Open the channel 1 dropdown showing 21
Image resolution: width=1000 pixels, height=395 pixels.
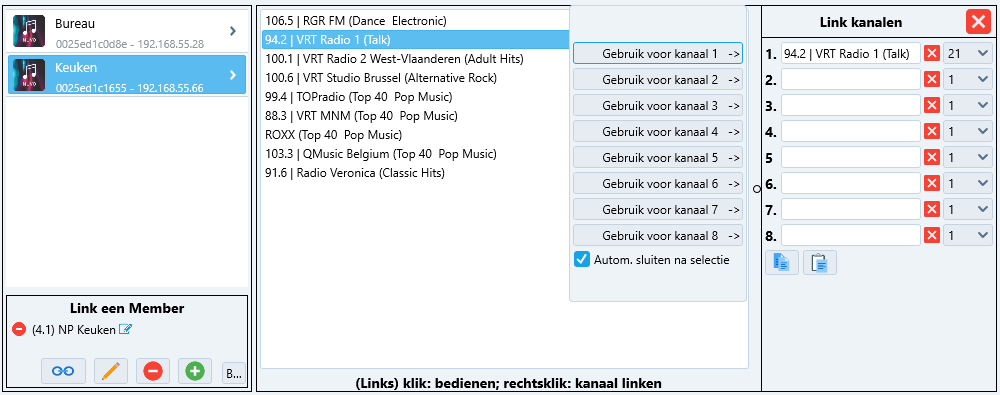point(967,54)
